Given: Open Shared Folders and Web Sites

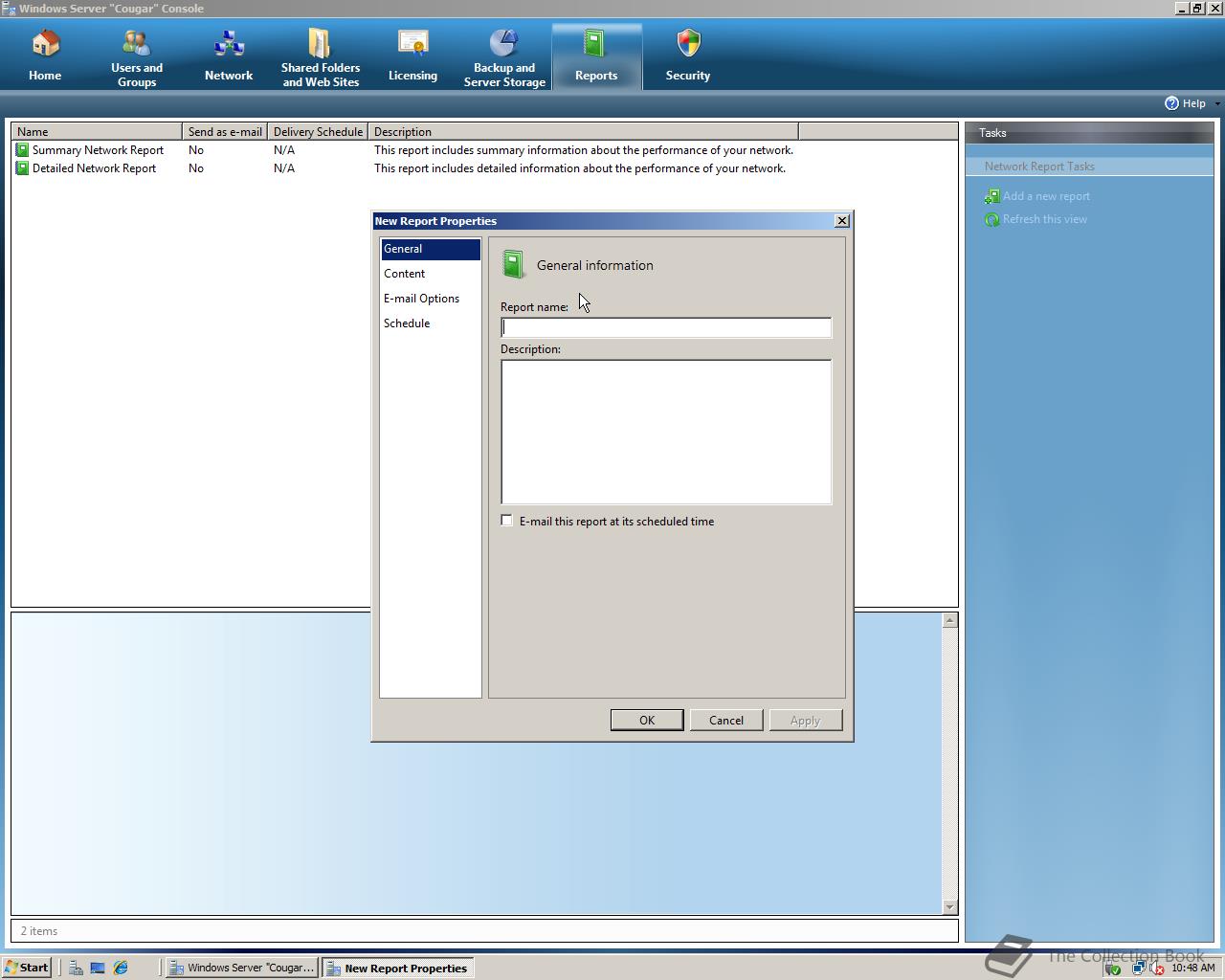Looking at the screenshot, I should [321, 58].
